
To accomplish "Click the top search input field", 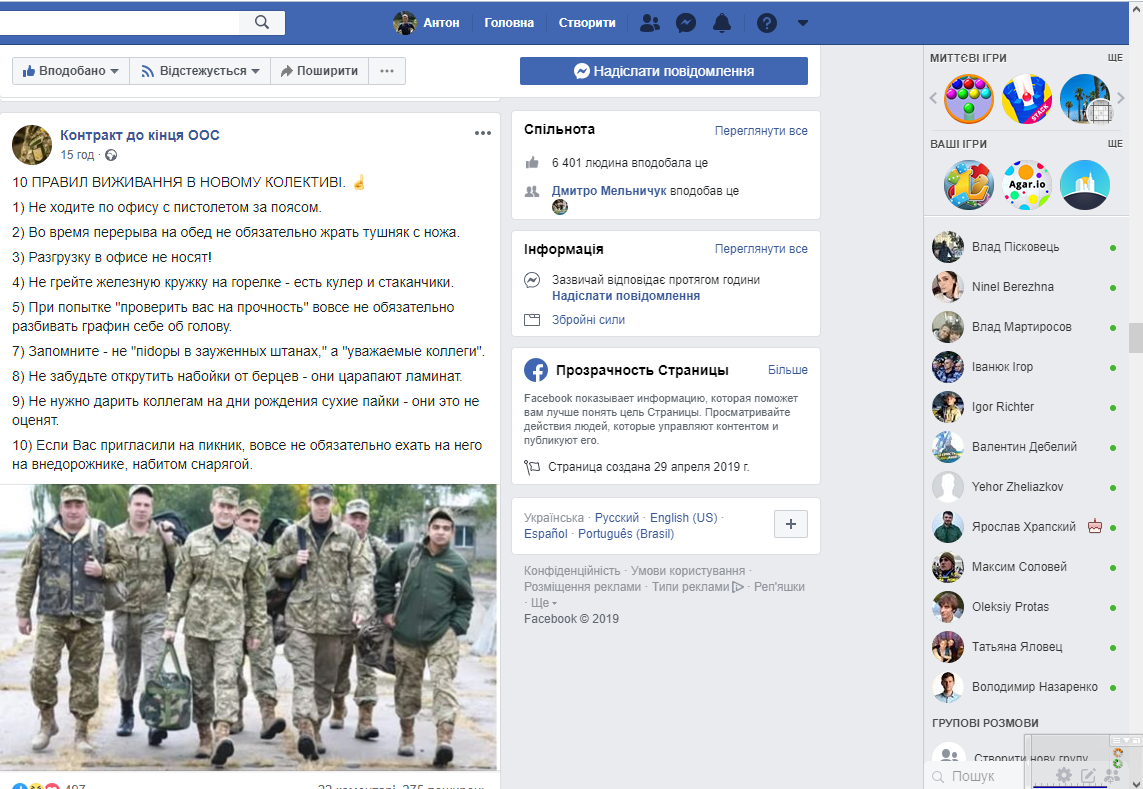I will [x=119, y=23].
